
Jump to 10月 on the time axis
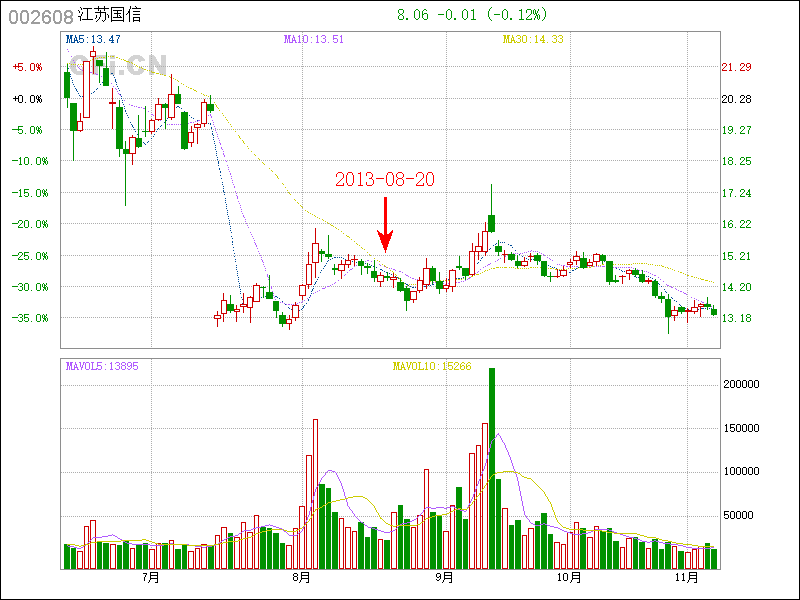pos(568,577)
